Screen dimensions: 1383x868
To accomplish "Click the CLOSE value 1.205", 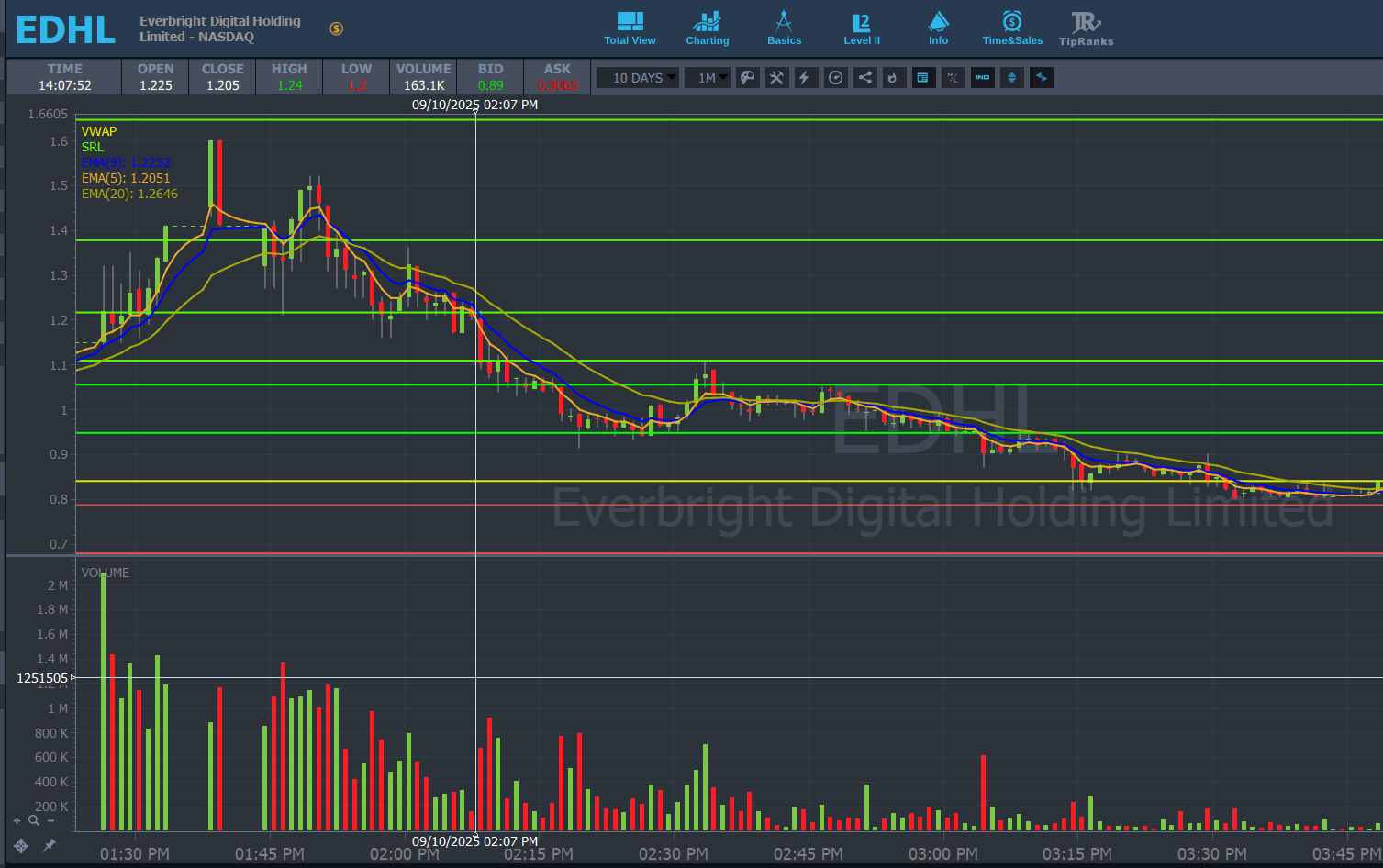I will [x=223, y=85].
